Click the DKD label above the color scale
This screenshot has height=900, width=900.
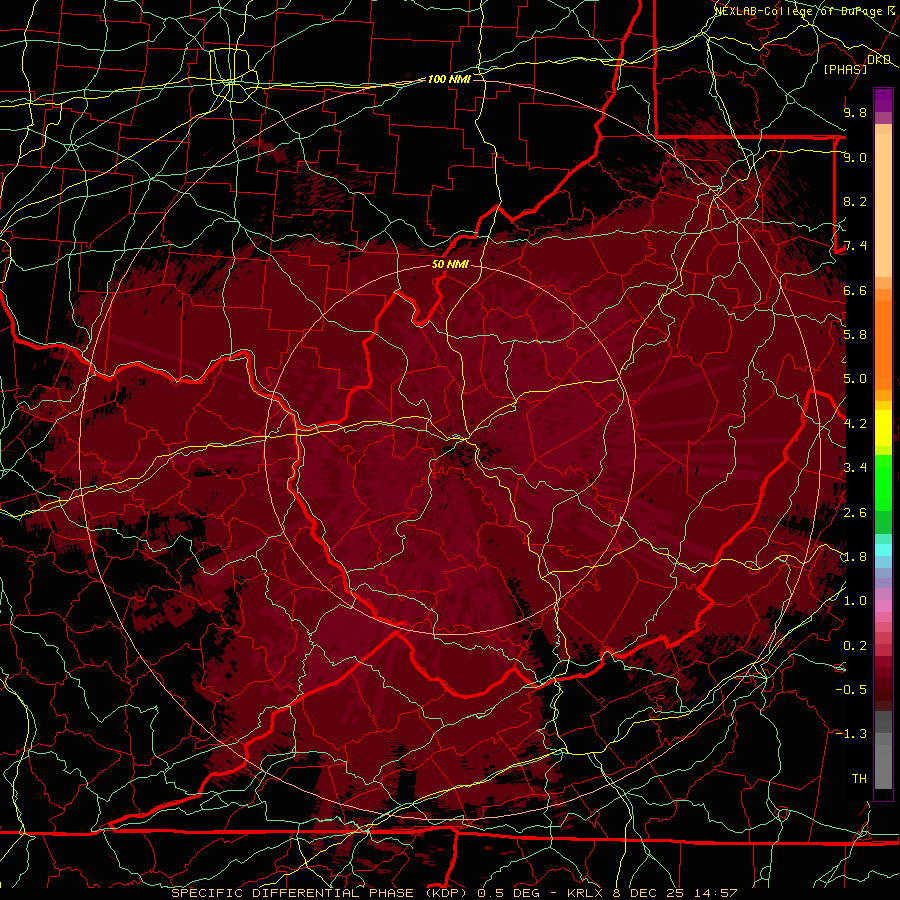879,60
